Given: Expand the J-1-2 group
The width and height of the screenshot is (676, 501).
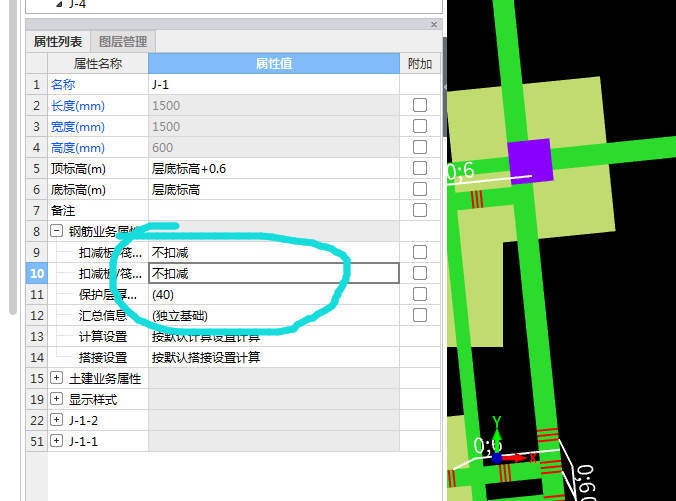Looking at the screenshot, I should coord(56,420).
